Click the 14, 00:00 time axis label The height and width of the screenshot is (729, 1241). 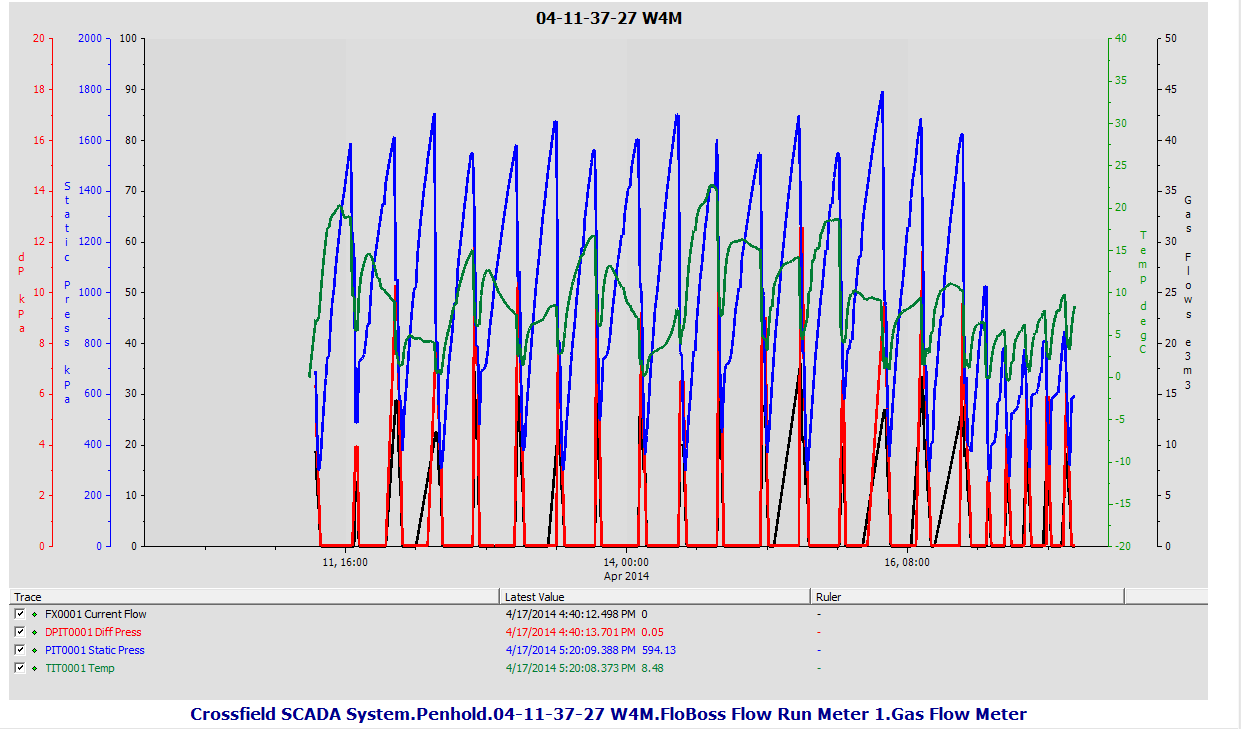627,562
